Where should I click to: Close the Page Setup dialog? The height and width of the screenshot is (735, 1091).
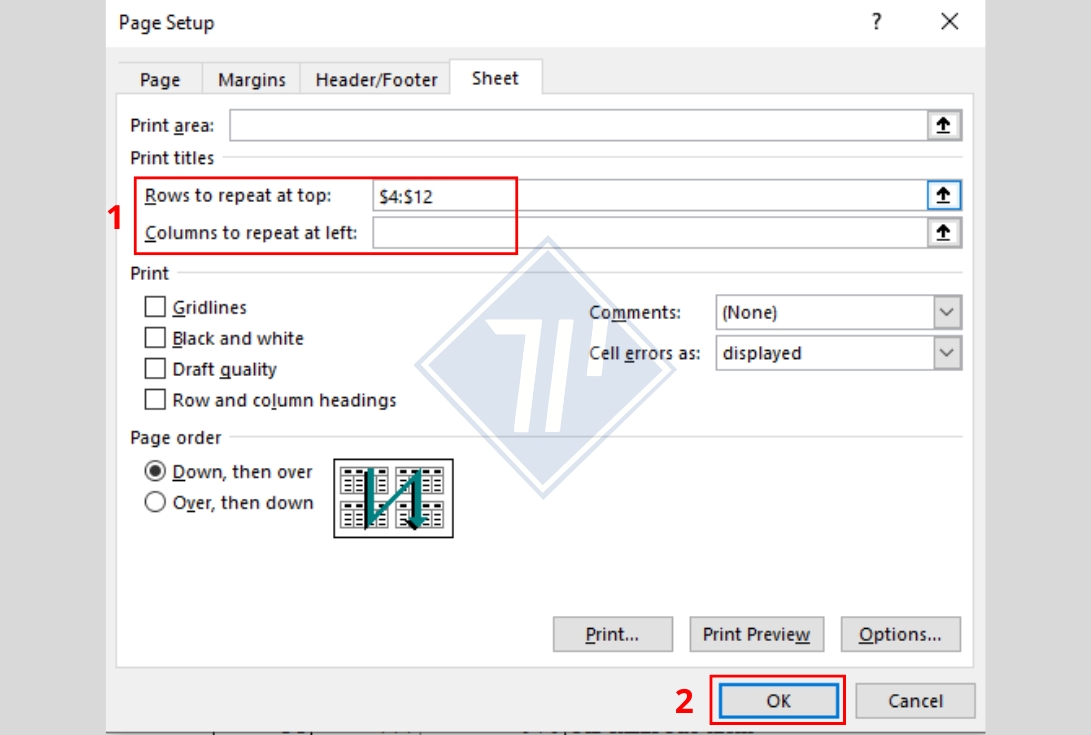(950, 22)
